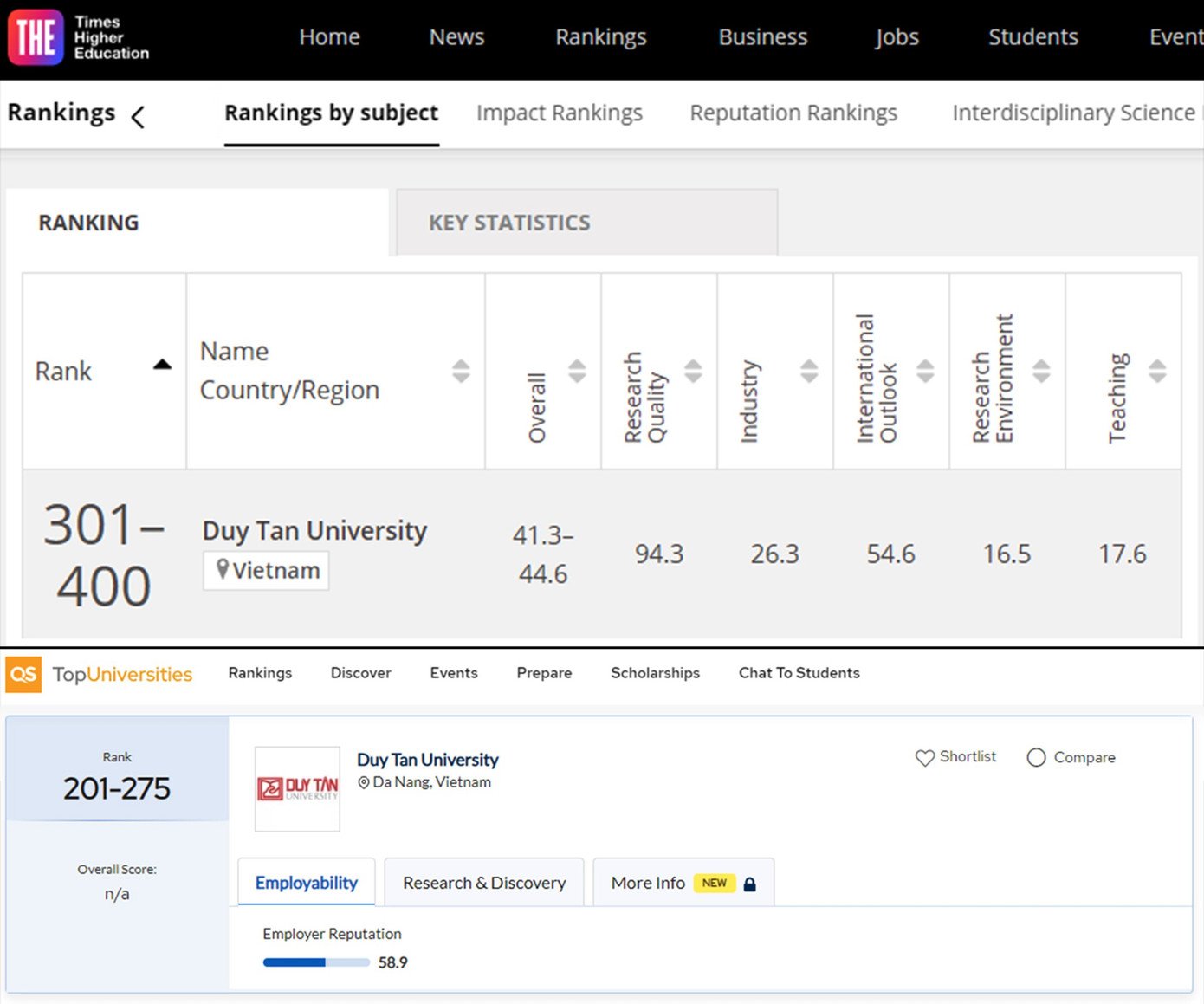Open the More Info NEW tab

point(683,883)
